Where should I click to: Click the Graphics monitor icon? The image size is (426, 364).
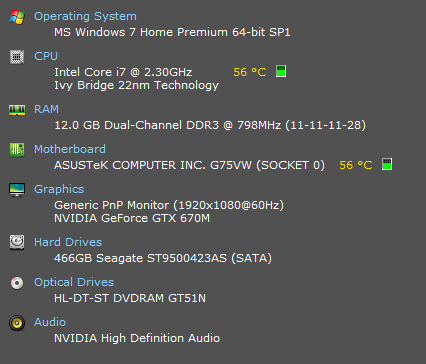tap(17, 190)
